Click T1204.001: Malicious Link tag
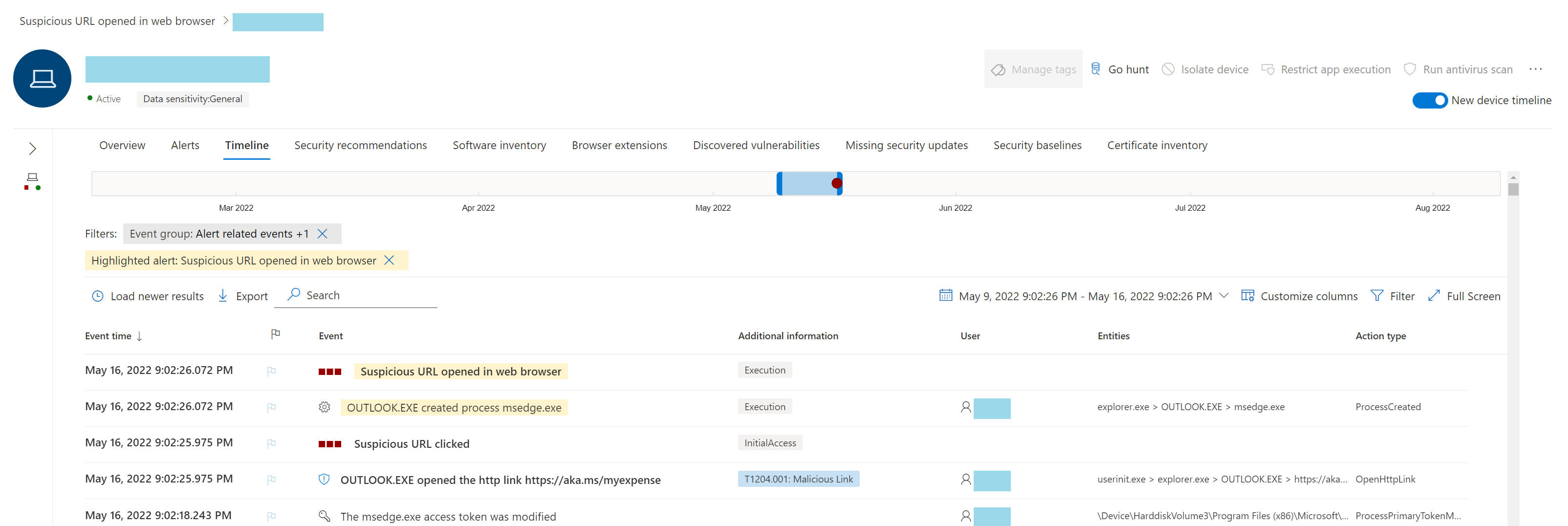1568x526 pixels. tap(799, 479)
